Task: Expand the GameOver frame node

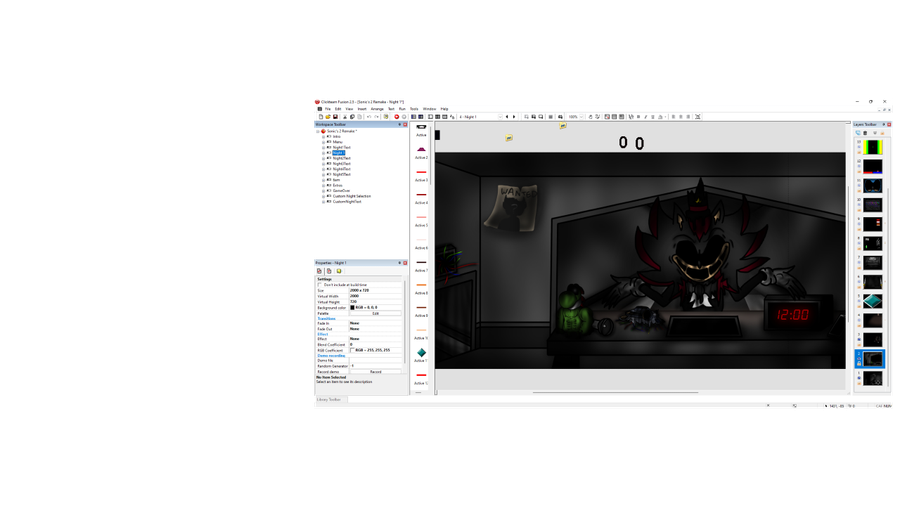Action: 323,190
